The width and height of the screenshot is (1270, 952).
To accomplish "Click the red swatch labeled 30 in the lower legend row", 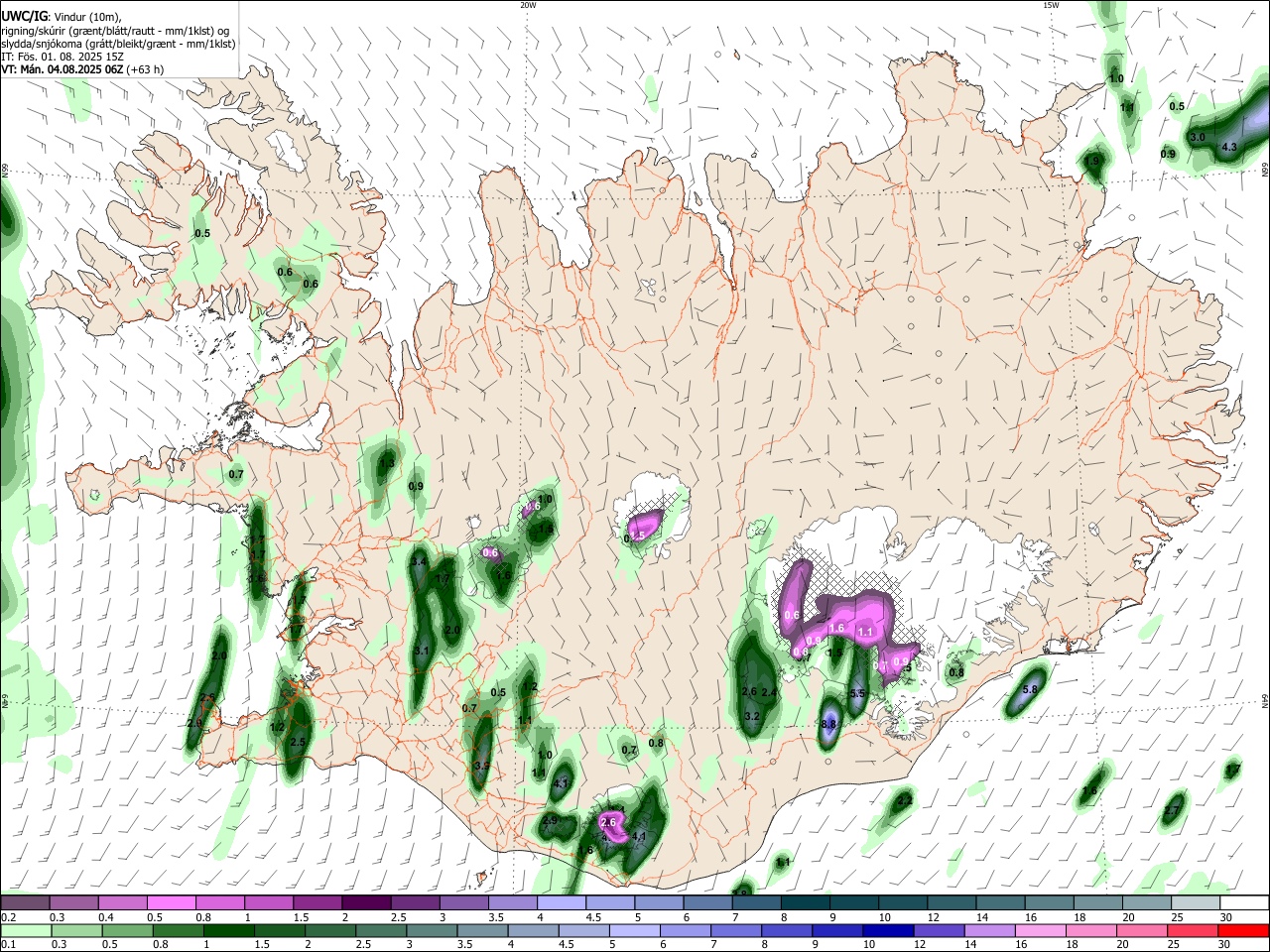I will point(1243,930).
